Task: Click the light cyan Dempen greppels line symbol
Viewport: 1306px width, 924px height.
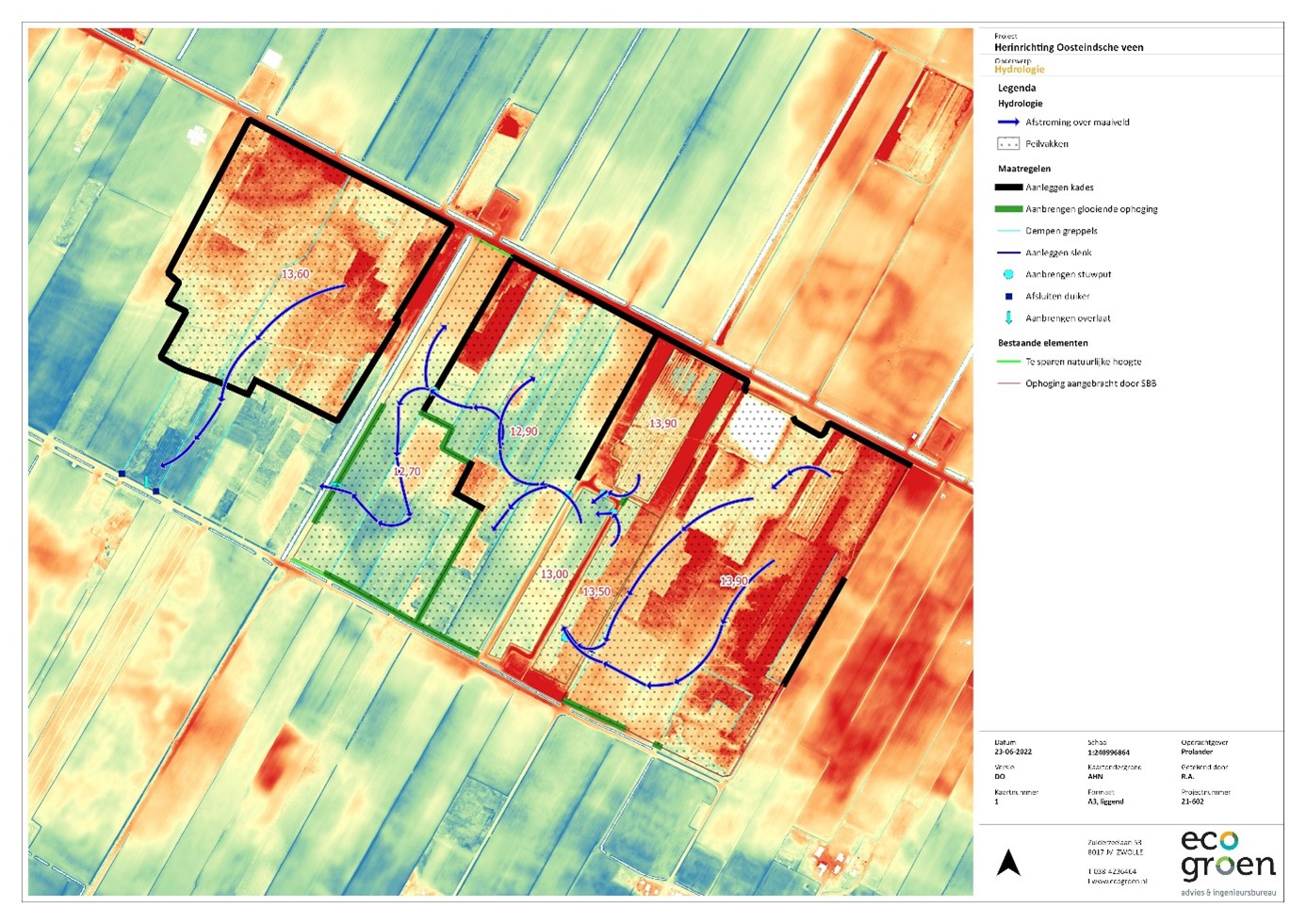Action: pos(1009,231)
